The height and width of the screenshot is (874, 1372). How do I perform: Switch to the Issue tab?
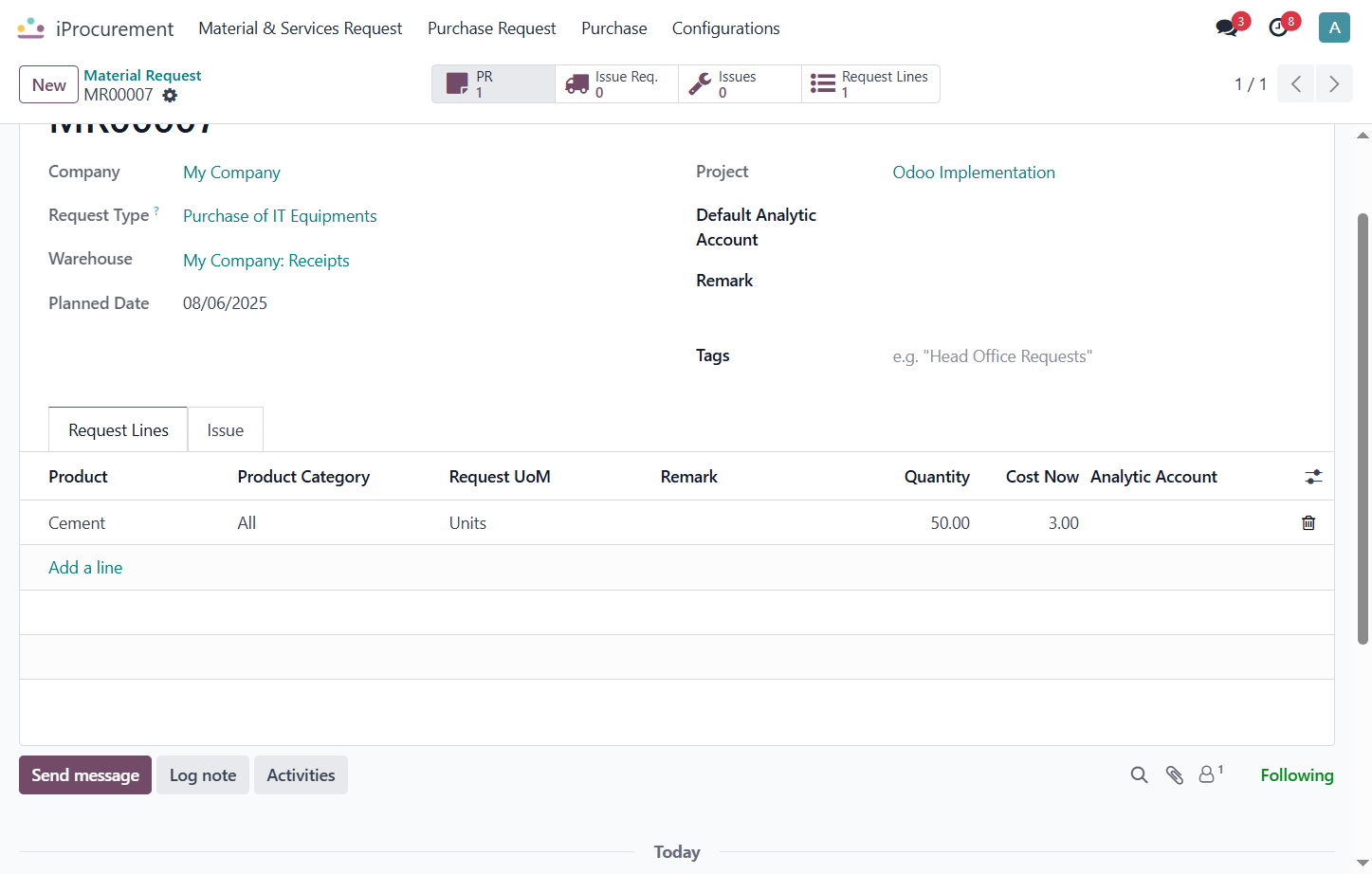[x=226, y=430]
